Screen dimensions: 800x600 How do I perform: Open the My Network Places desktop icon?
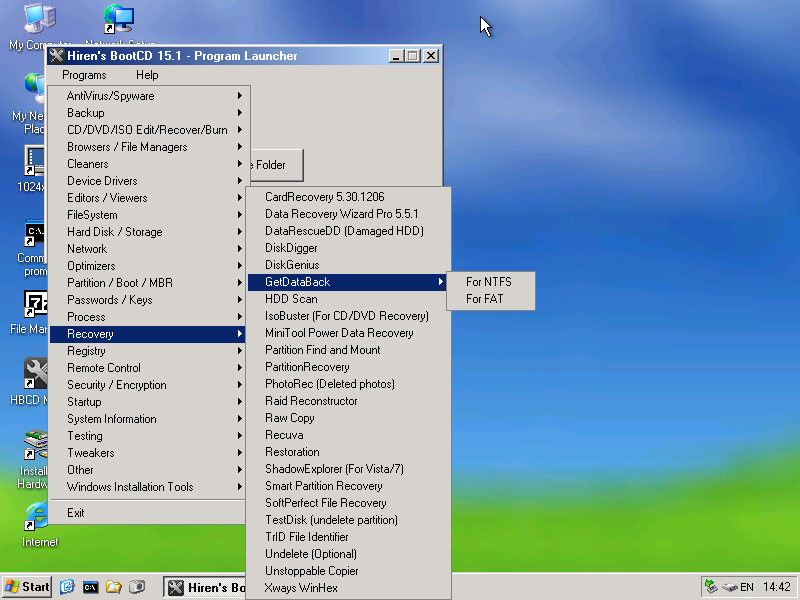[x=35, y=89]
